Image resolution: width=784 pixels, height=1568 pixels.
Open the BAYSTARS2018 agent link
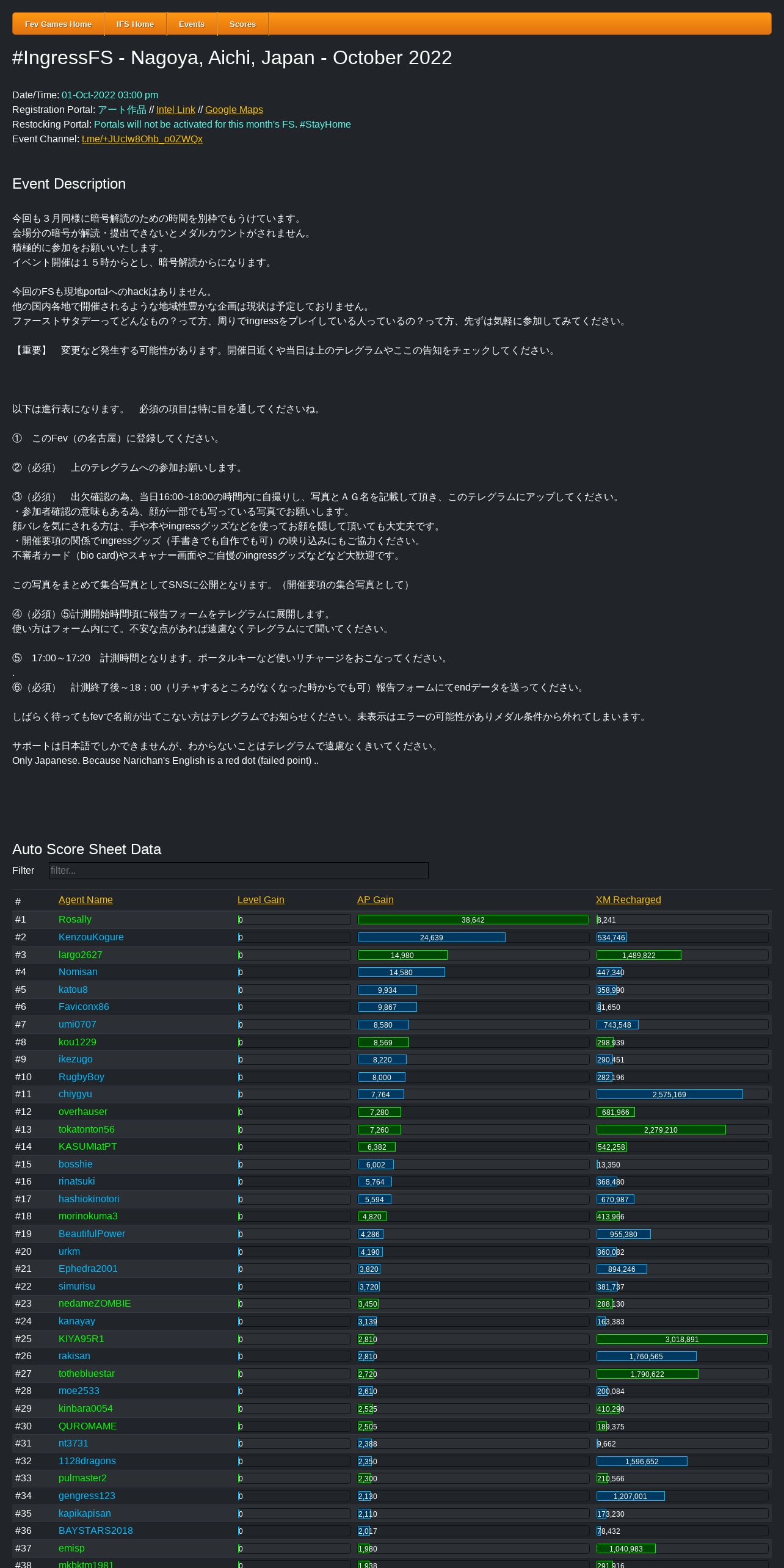pos(95,1530)
